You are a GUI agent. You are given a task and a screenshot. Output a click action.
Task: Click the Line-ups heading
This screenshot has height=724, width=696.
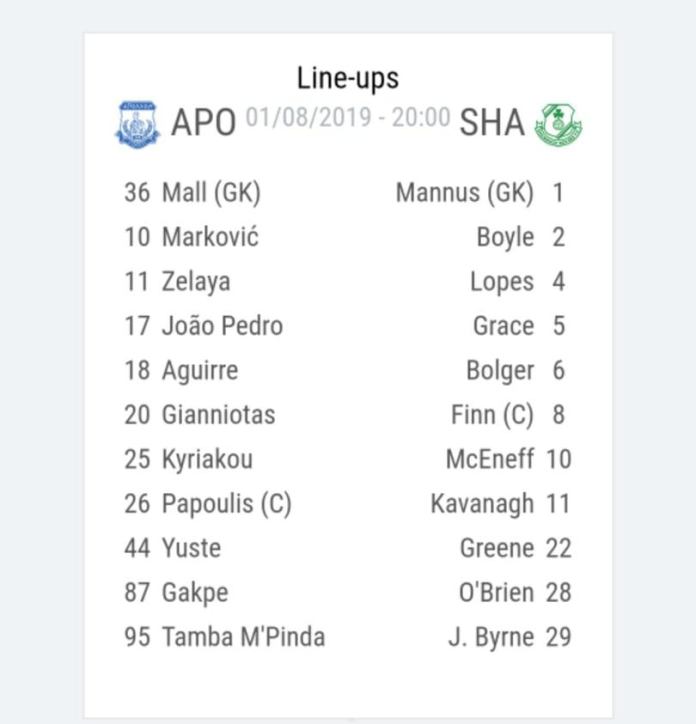click(x=348, y=78)
